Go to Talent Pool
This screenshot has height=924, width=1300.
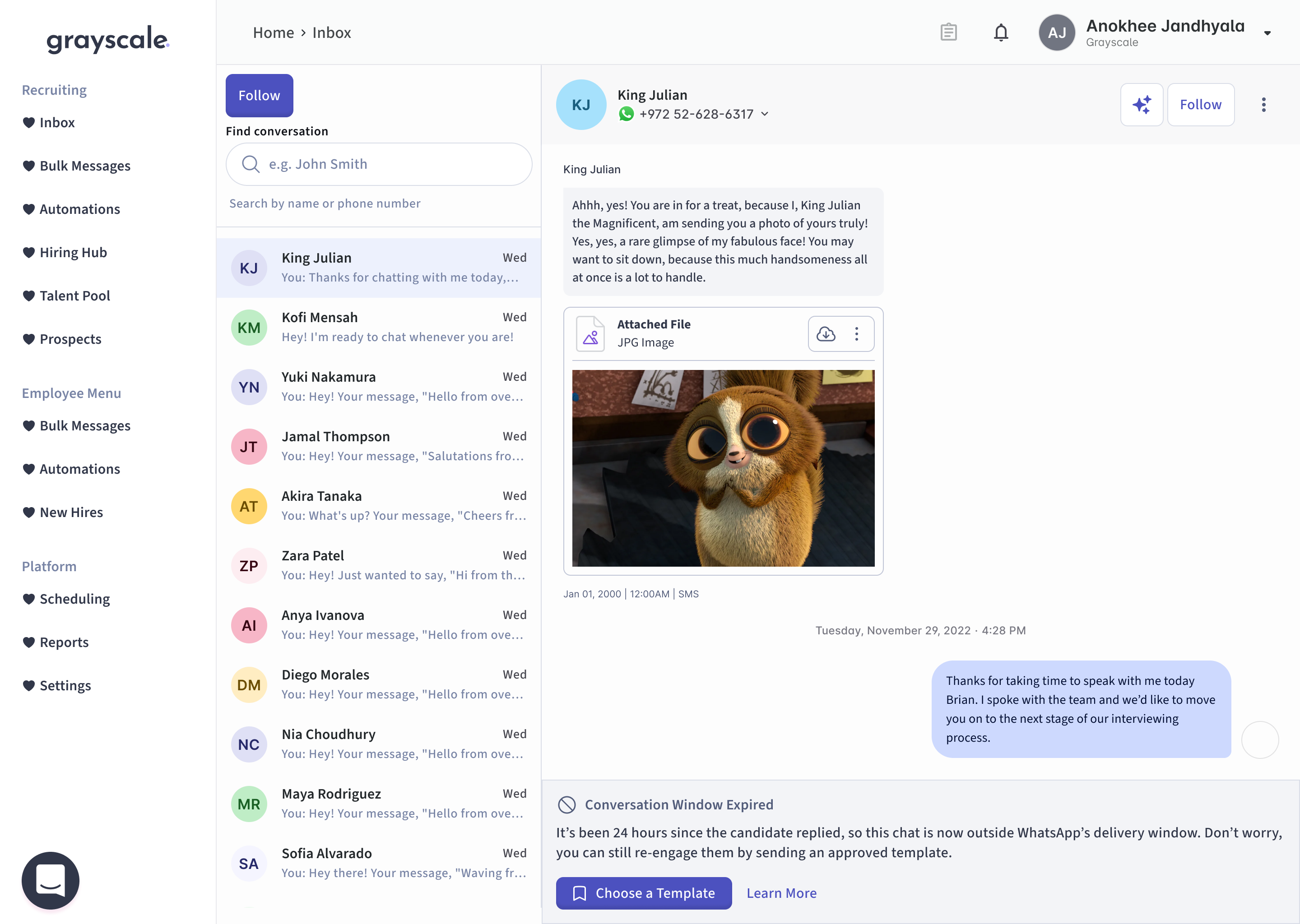67,296
